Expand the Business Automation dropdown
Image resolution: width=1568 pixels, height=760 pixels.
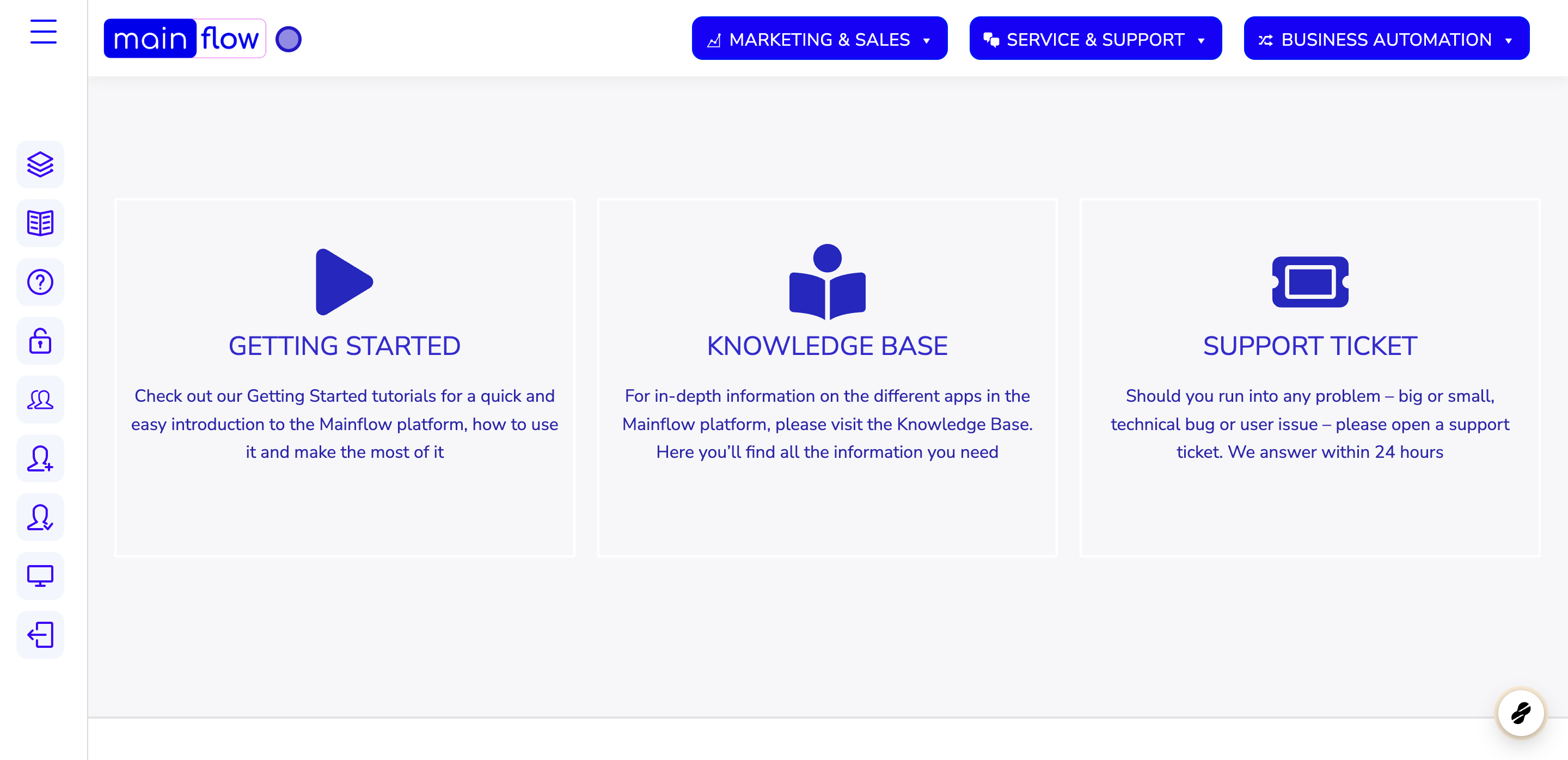1387,39
